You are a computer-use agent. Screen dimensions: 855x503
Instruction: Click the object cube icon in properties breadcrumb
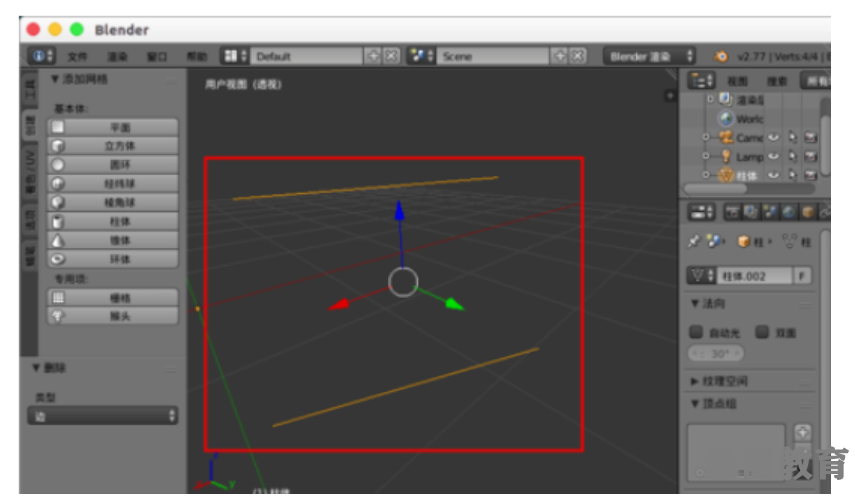point(744,241)
